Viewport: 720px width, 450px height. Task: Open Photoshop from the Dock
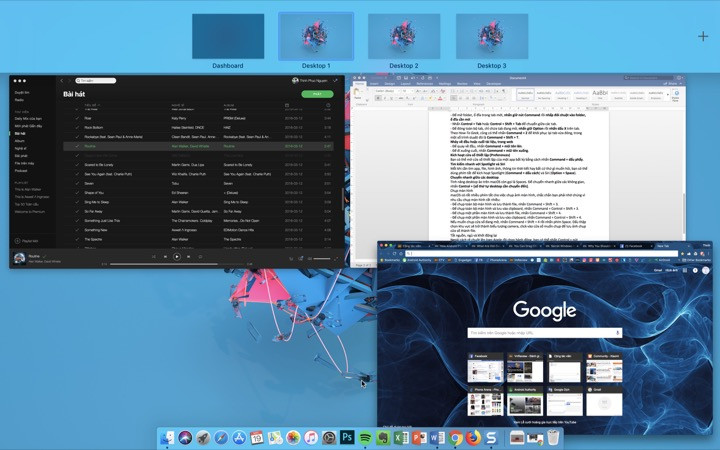347,438
